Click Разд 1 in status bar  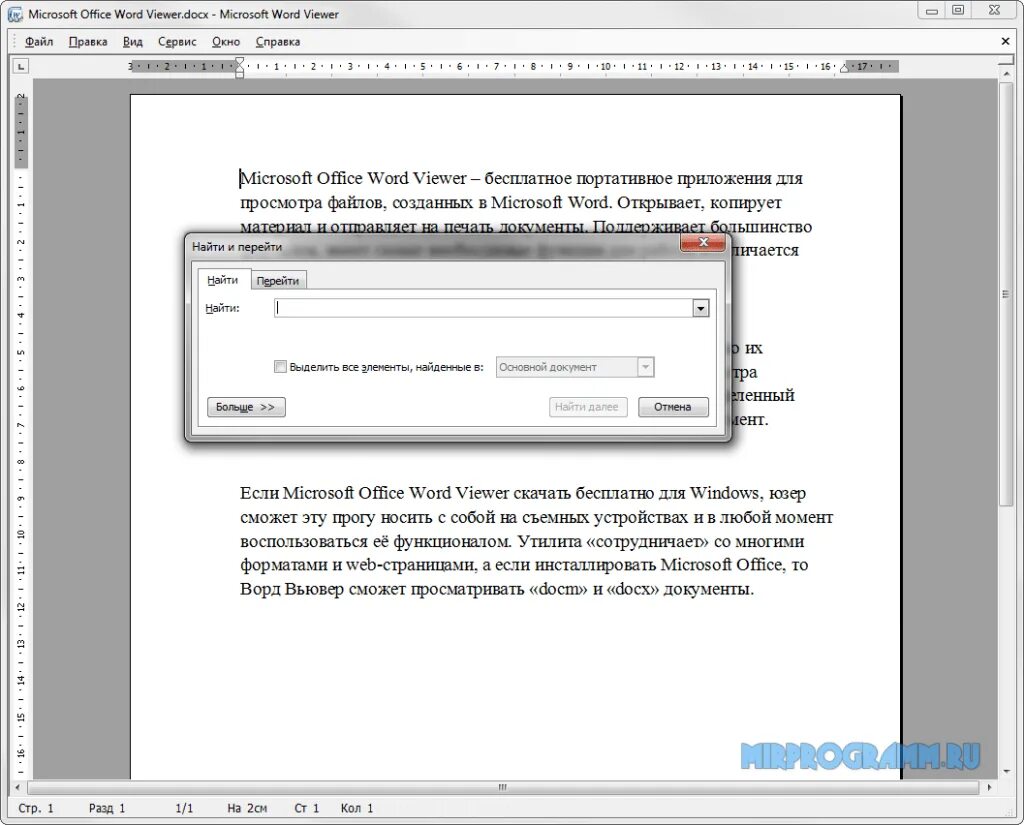tap(107, 809)
